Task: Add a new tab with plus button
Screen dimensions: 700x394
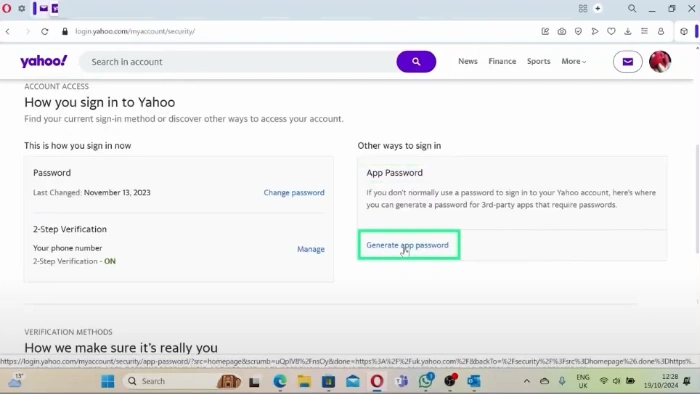Action: pyautogui.click(x=598, y=8)
